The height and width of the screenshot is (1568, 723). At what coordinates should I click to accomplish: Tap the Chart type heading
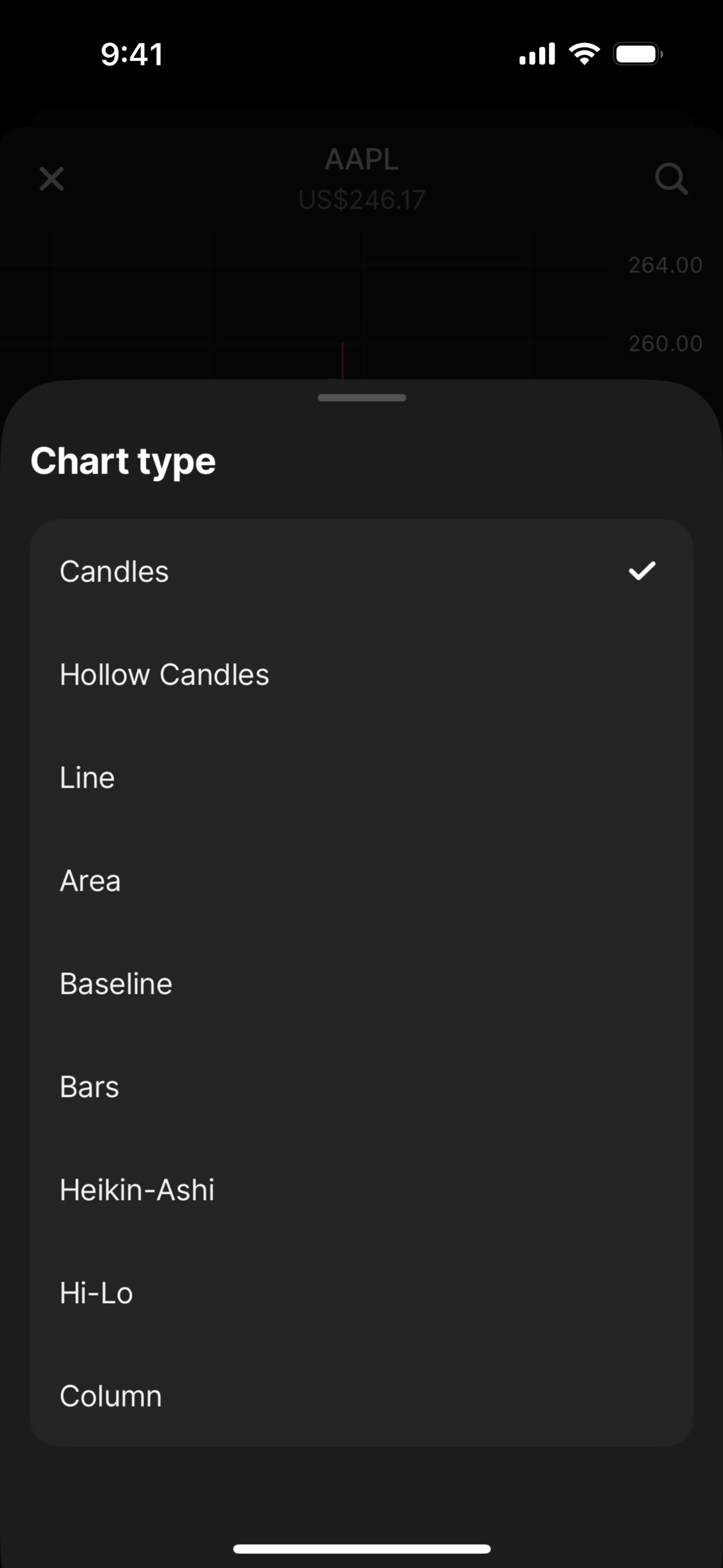pyautogui.click(x=123, y=461)
